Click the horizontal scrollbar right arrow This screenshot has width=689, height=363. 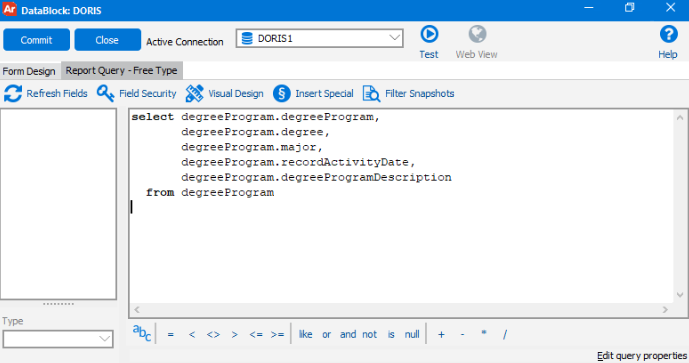point(665,310)
